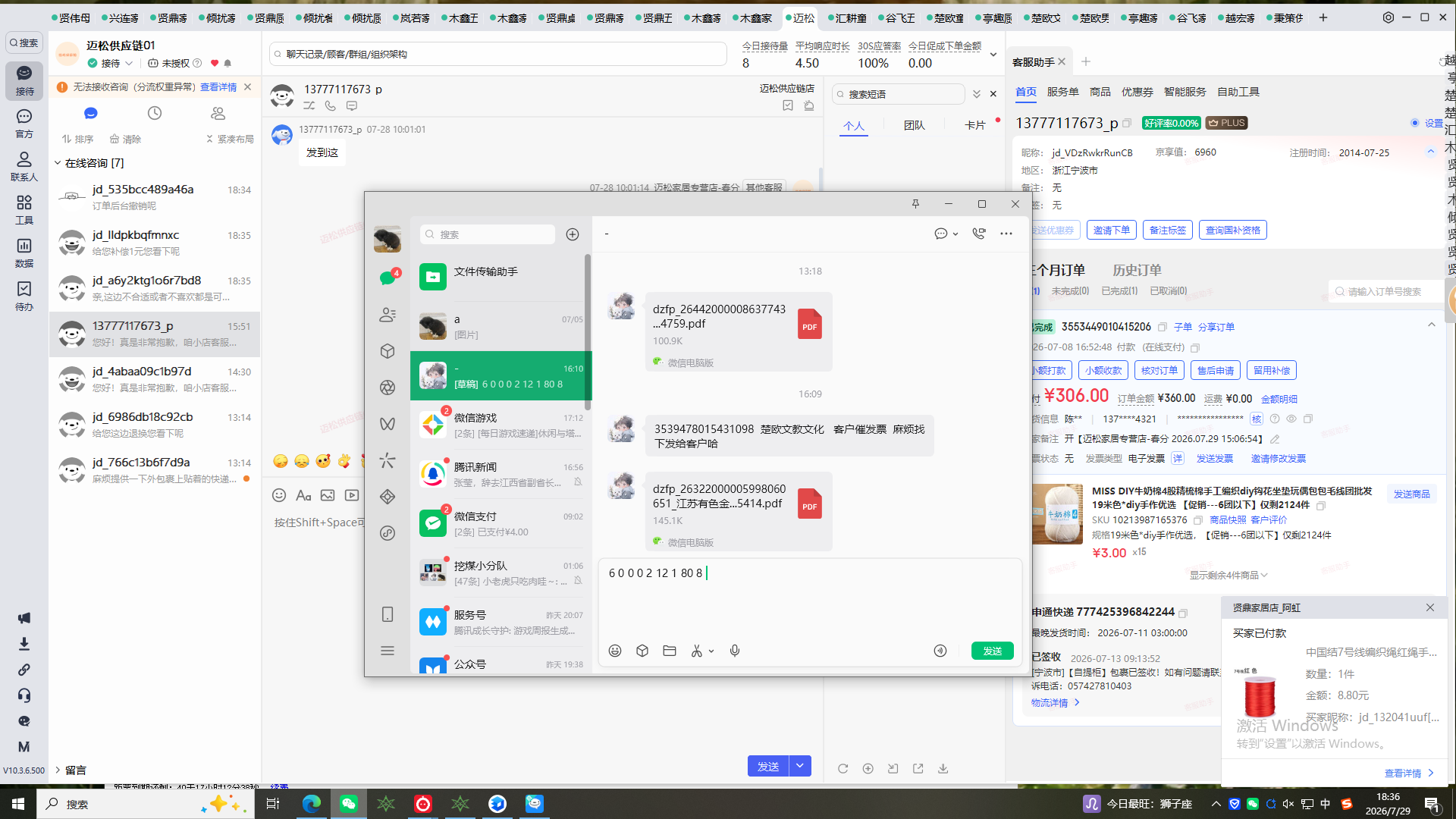Switch to the 卡片 tab
Viewport: 1456px width, 819px height.
tap(975, 126)
